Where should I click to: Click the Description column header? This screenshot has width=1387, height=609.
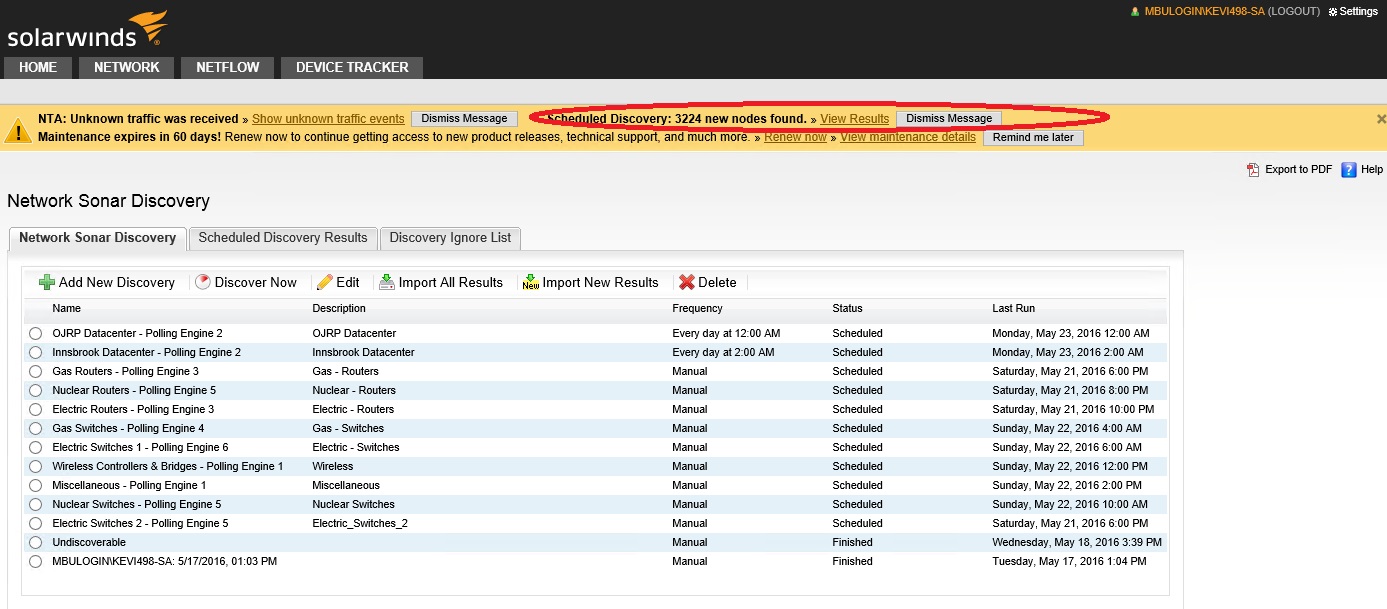click(339, 309)
